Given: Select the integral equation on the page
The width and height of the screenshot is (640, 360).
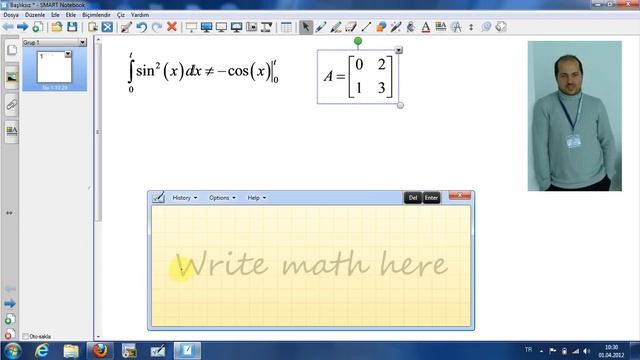Looking at the screenshot, I should (203, 73).
